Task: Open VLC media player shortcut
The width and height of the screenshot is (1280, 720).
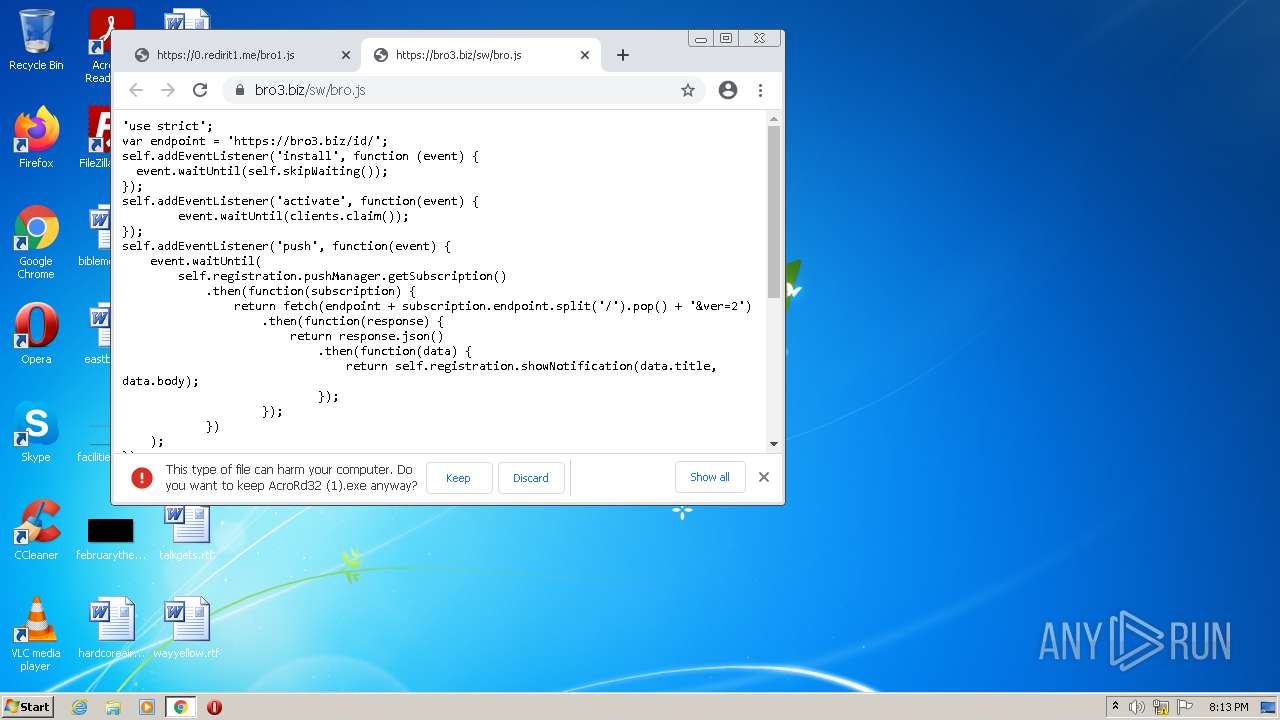Action: click(36, 634)
